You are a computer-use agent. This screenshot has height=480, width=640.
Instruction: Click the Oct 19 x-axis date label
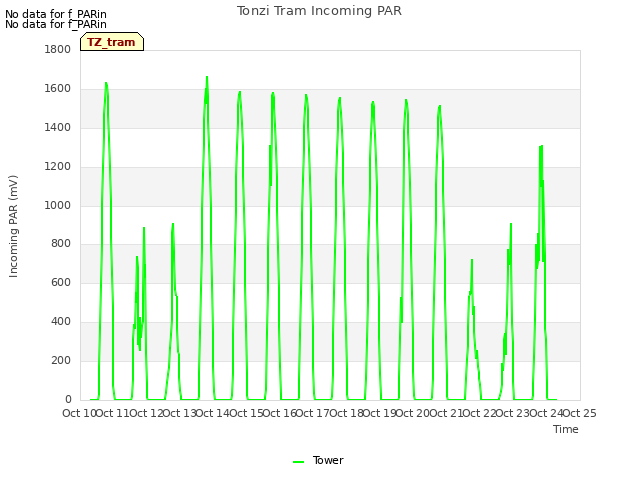(380, 413)
